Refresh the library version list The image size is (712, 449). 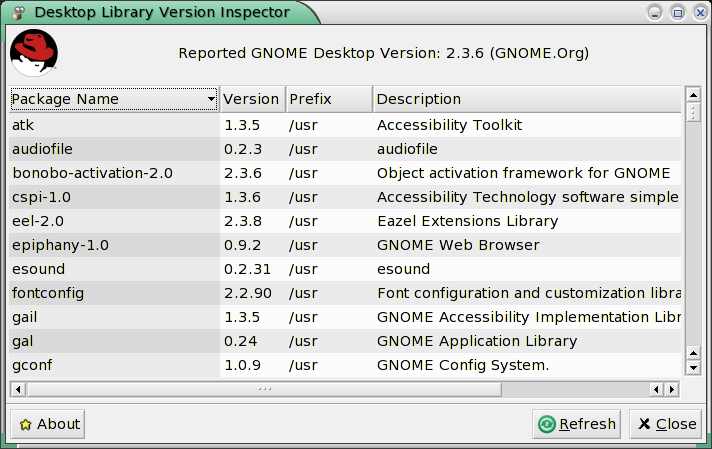(577, 424)
